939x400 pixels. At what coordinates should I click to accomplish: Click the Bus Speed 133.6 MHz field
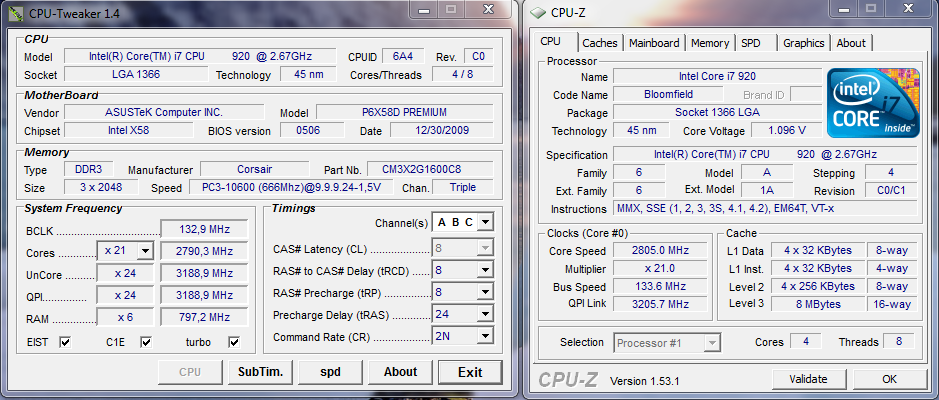[x=659, y=287]
